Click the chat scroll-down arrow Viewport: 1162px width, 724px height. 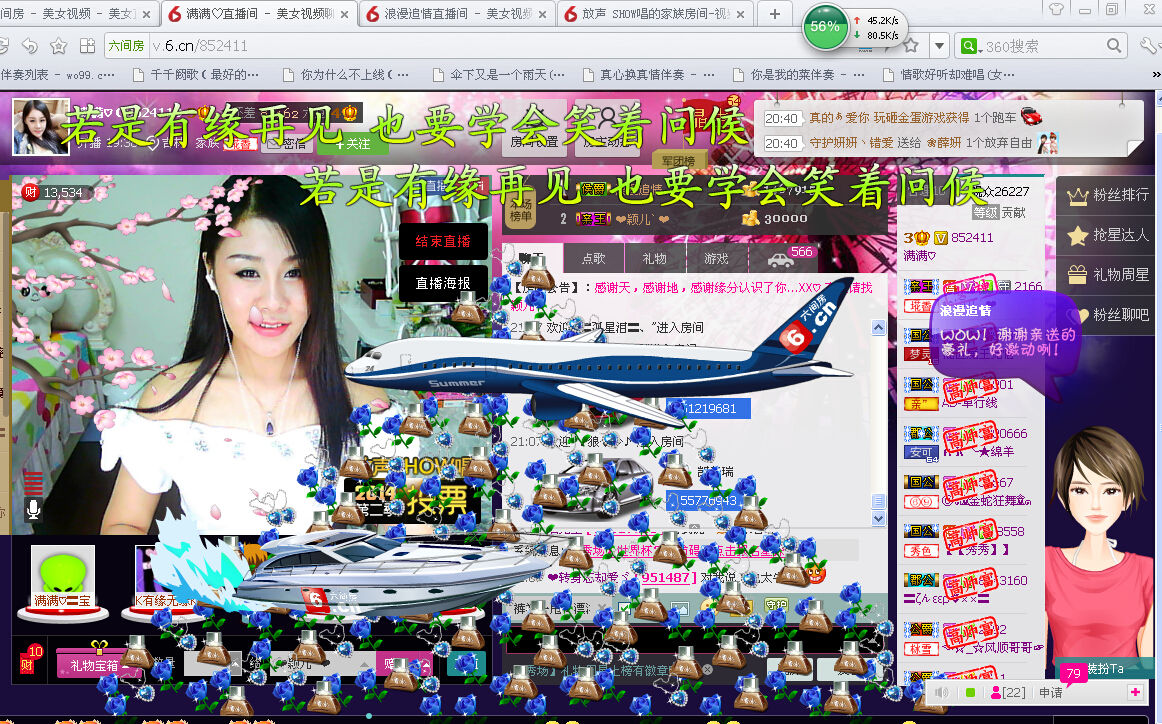[x=878, y=519]
